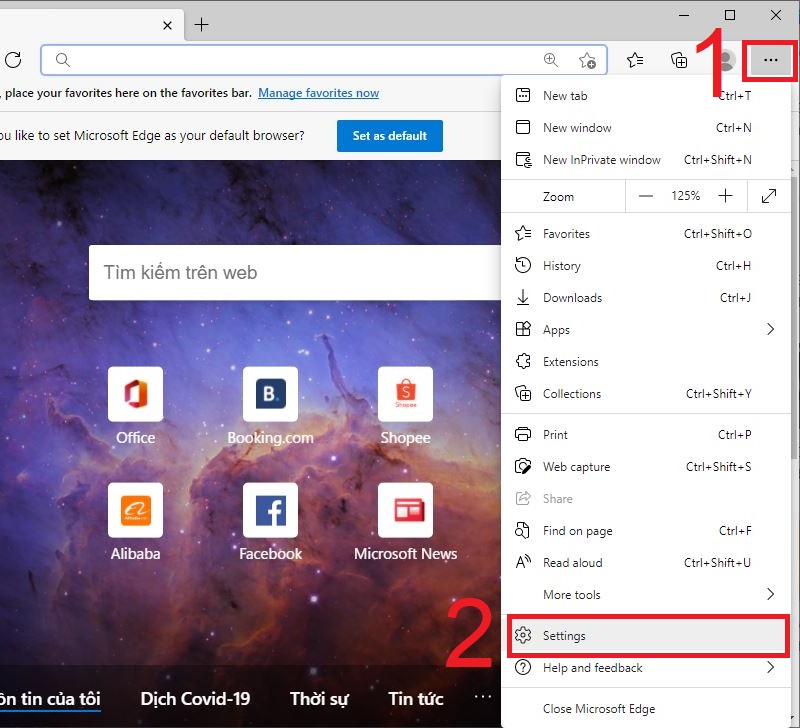Open the Facebook shortcut tile
This screenshot has width=800, height=728.
pyautogui.click(x=270, y=511)
